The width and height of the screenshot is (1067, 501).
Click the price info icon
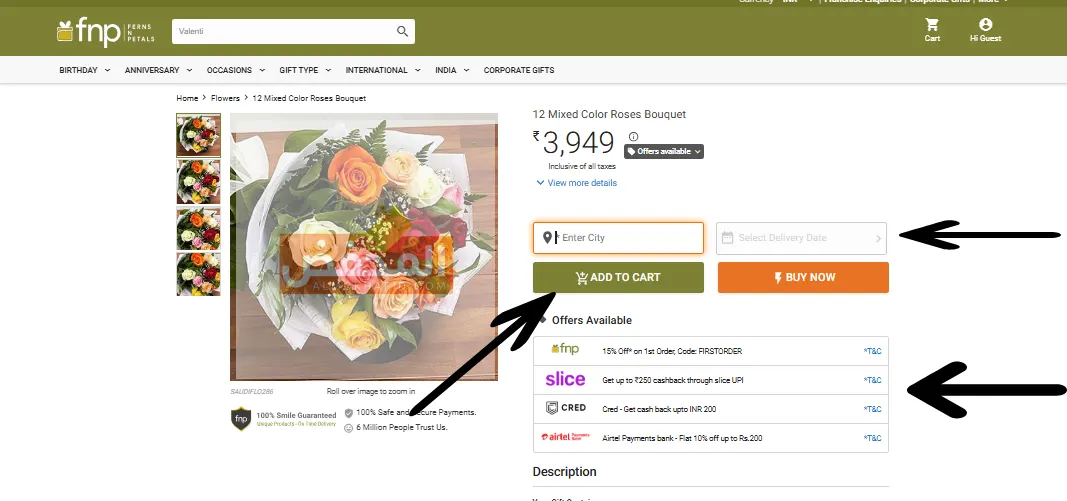633,137
